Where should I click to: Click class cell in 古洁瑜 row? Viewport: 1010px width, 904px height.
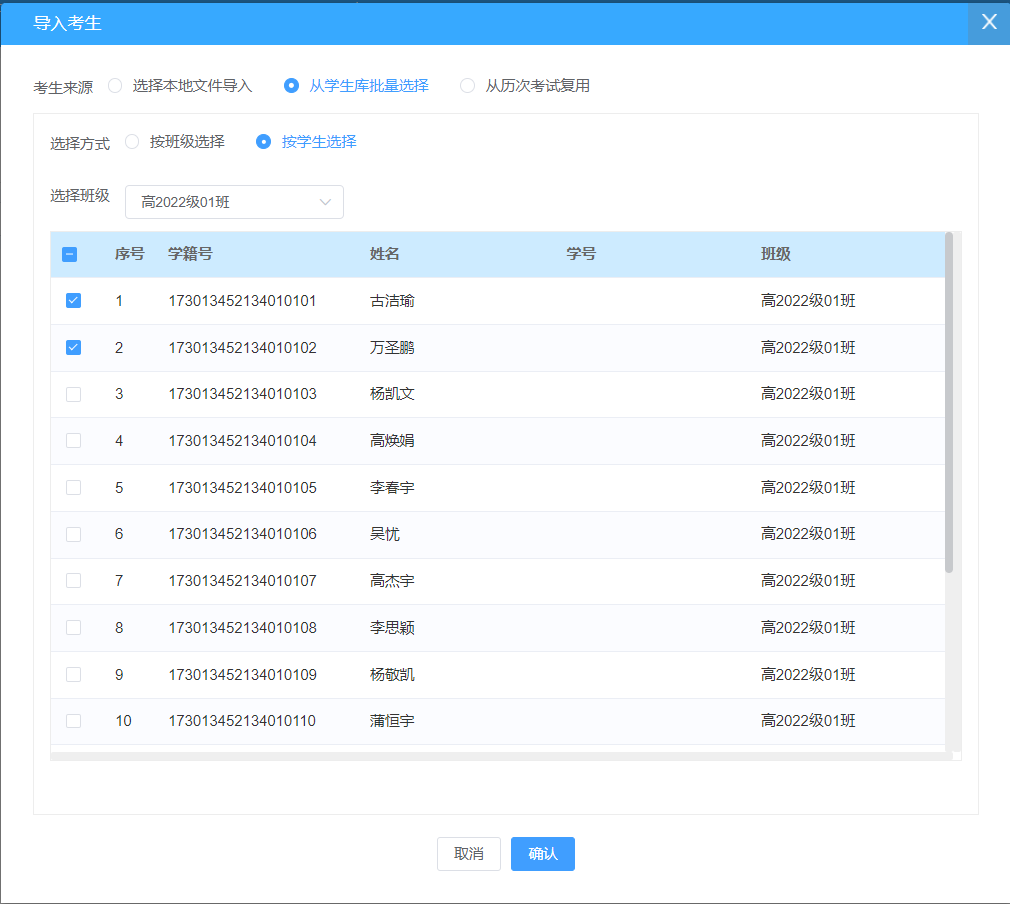[x=808, y=301]
